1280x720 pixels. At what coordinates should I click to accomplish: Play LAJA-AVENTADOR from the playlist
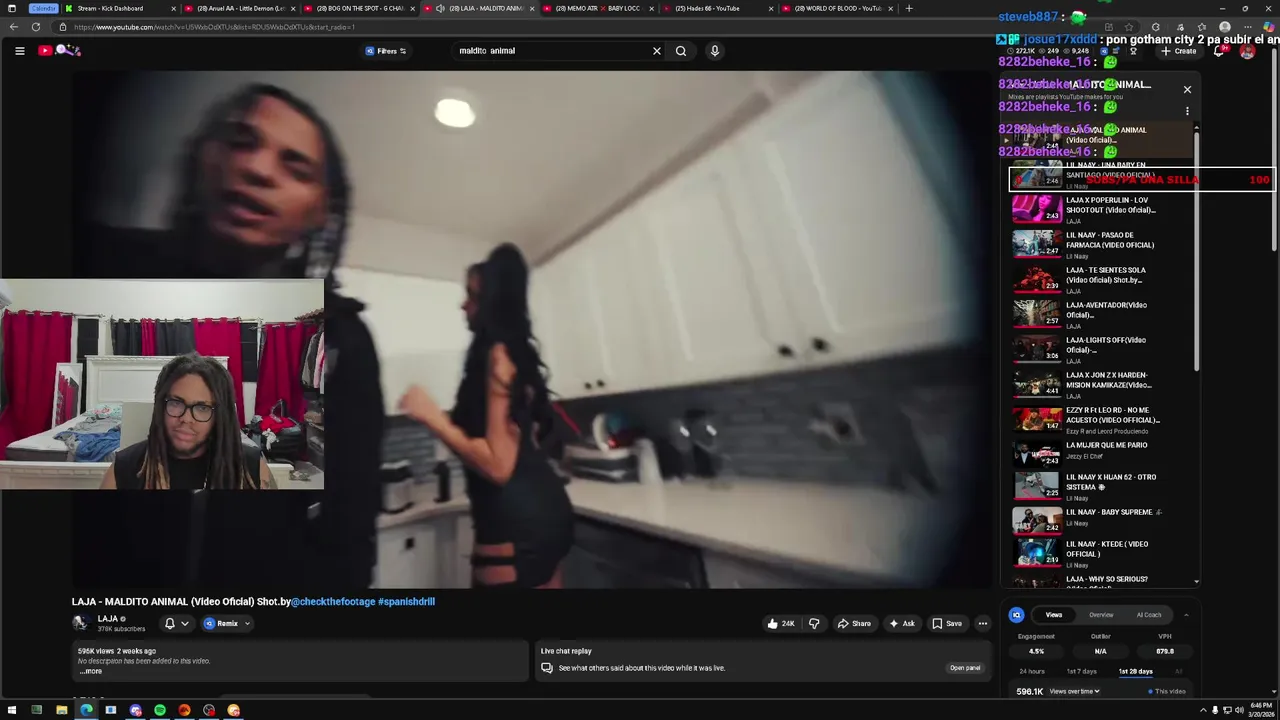point(1100,314)
